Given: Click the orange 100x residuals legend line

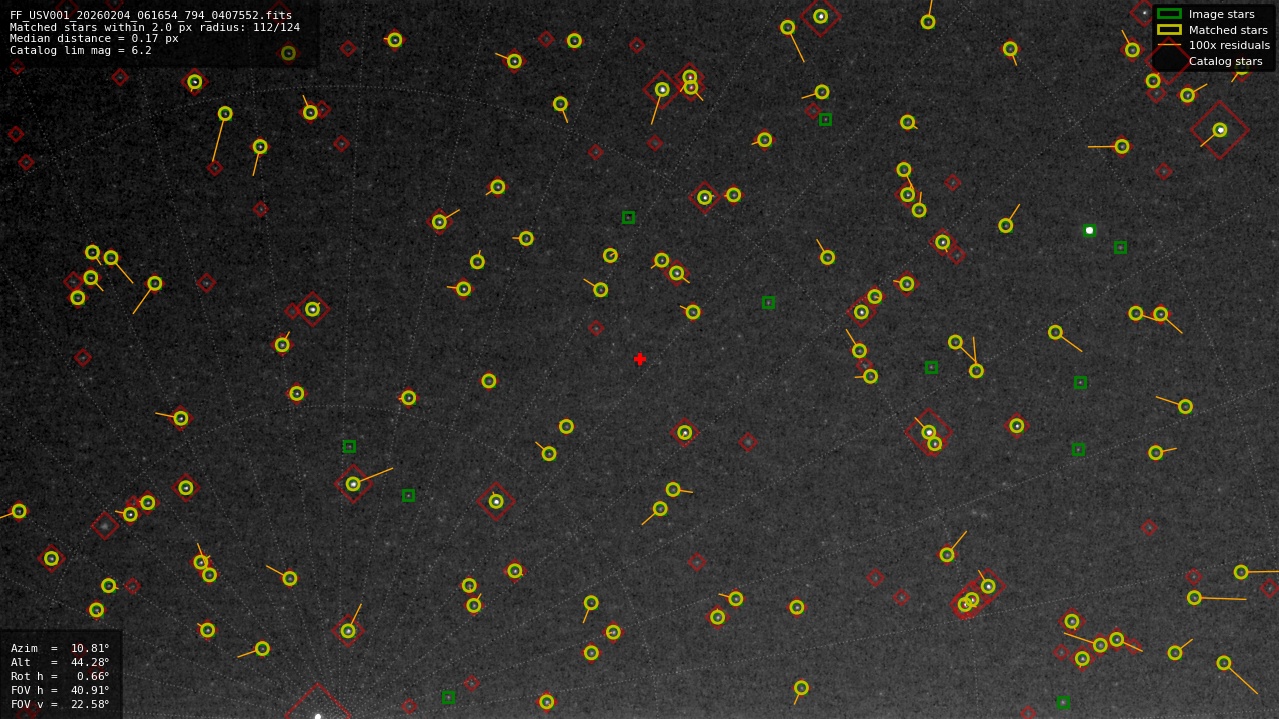Looking at the screenshot, I should [x=1169, y=45].
